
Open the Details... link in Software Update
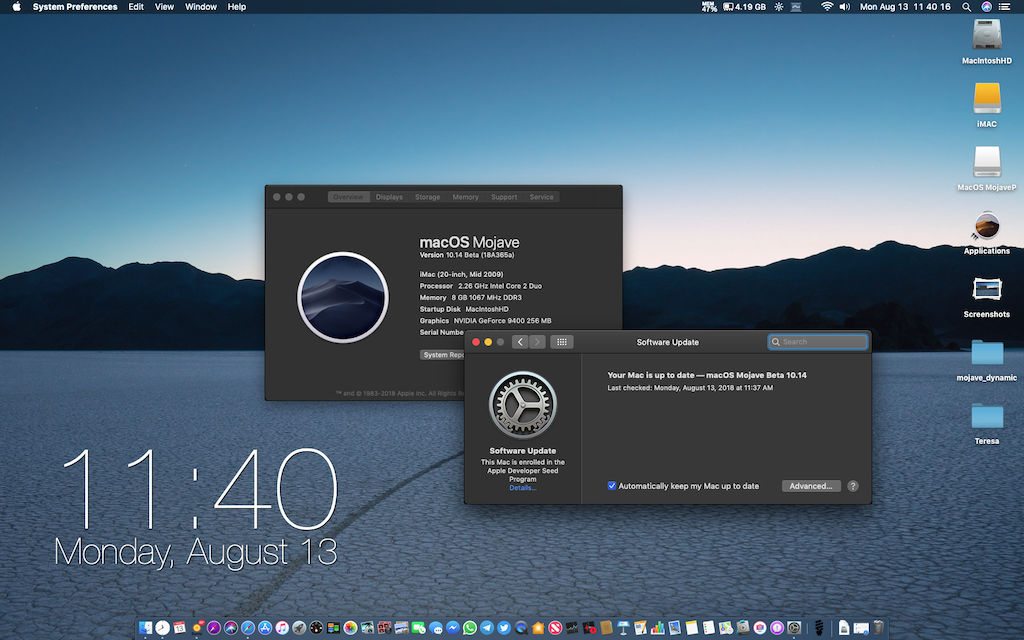522,488
